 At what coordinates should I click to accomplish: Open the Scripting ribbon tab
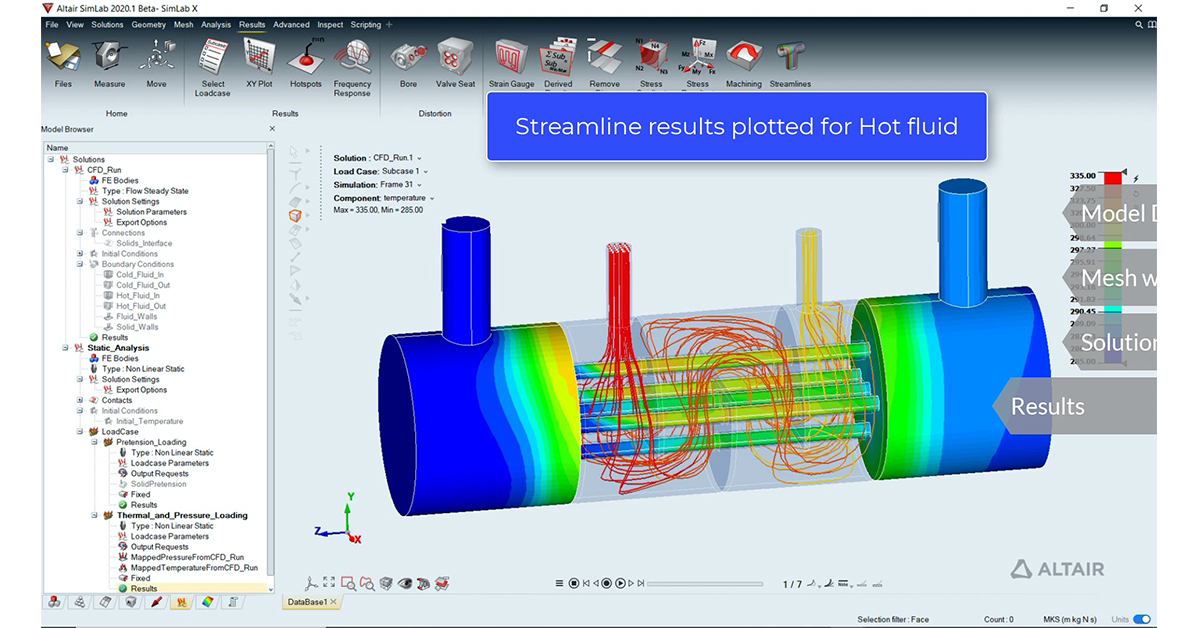click(x=366, y=24)
